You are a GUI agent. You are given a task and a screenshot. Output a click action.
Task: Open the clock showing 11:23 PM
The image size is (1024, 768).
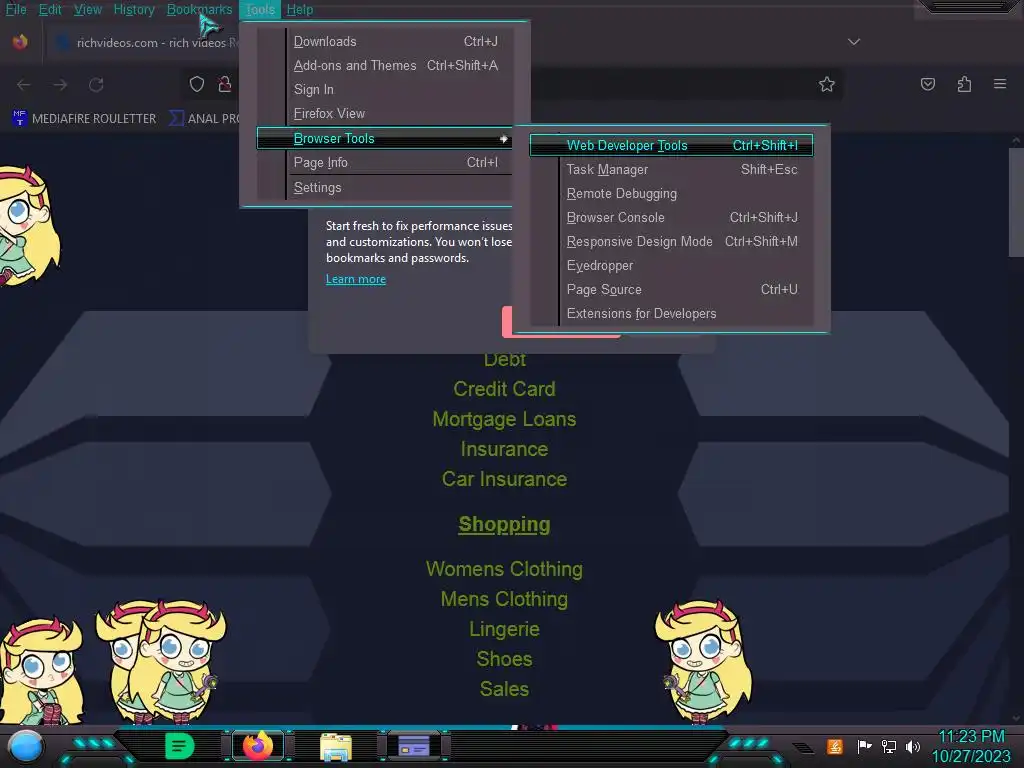coord(971,746)
